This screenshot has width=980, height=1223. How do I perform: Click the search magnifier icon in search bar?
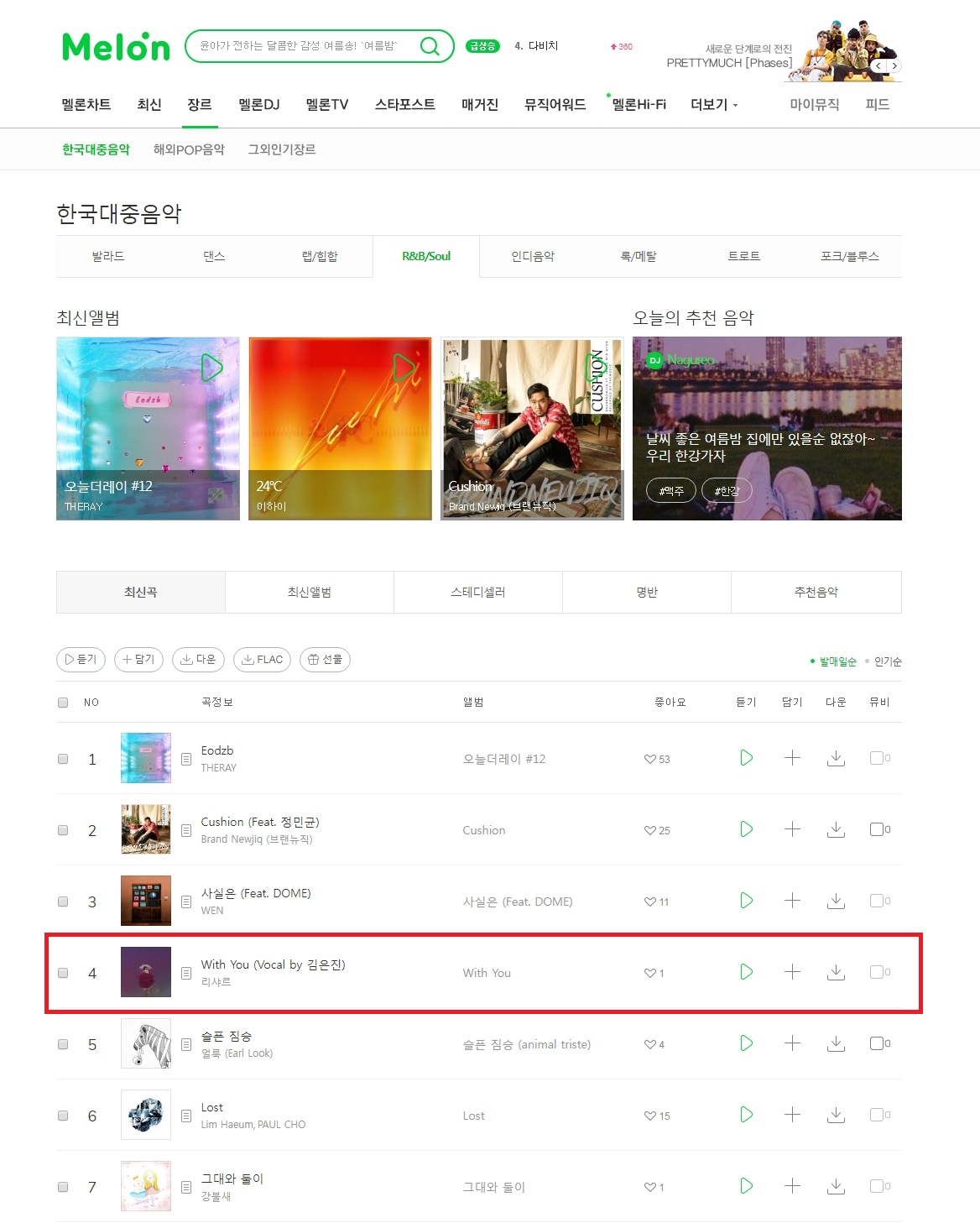(430, 45)
